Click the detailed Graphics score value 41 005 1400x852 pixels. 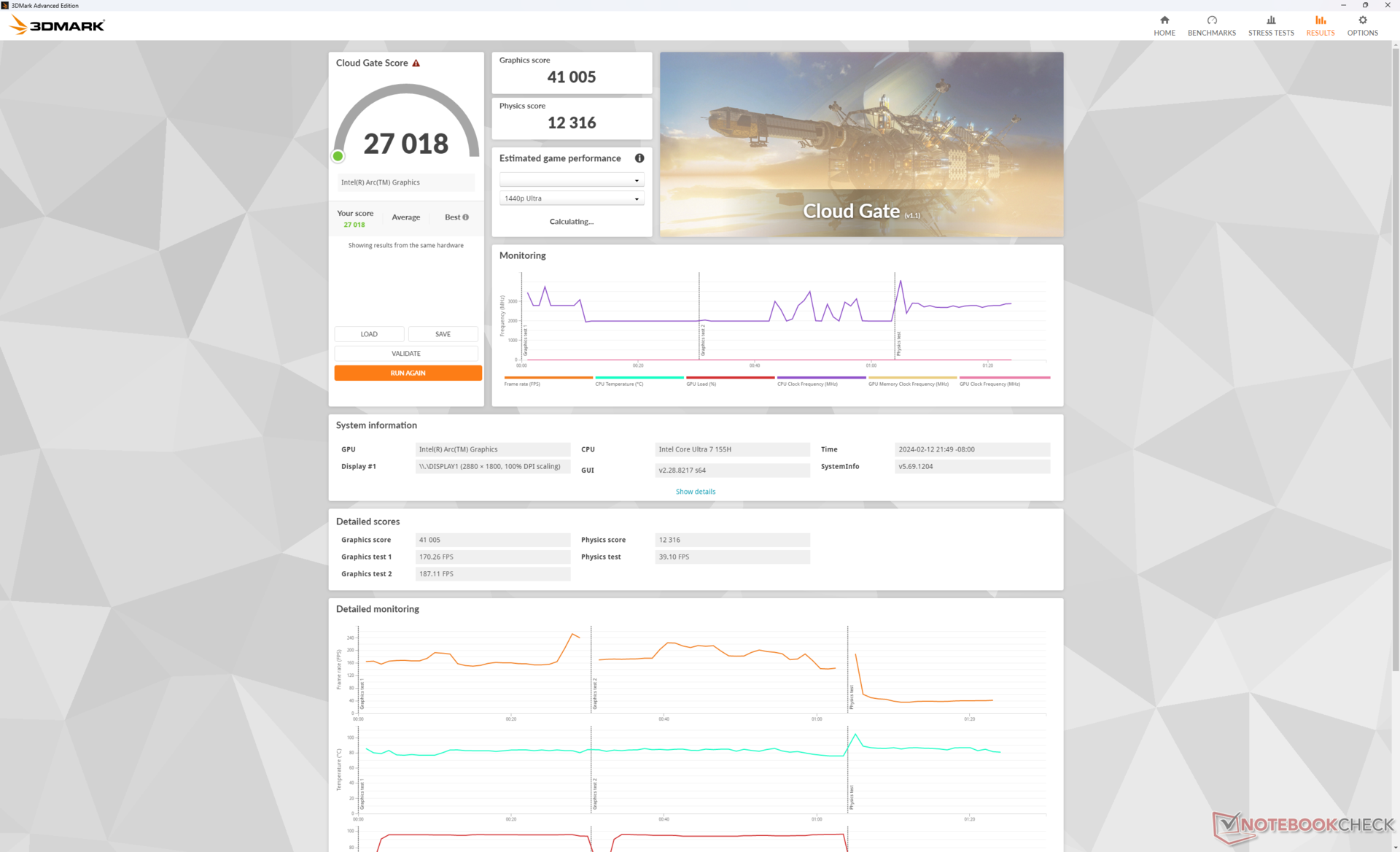[493, 540]
